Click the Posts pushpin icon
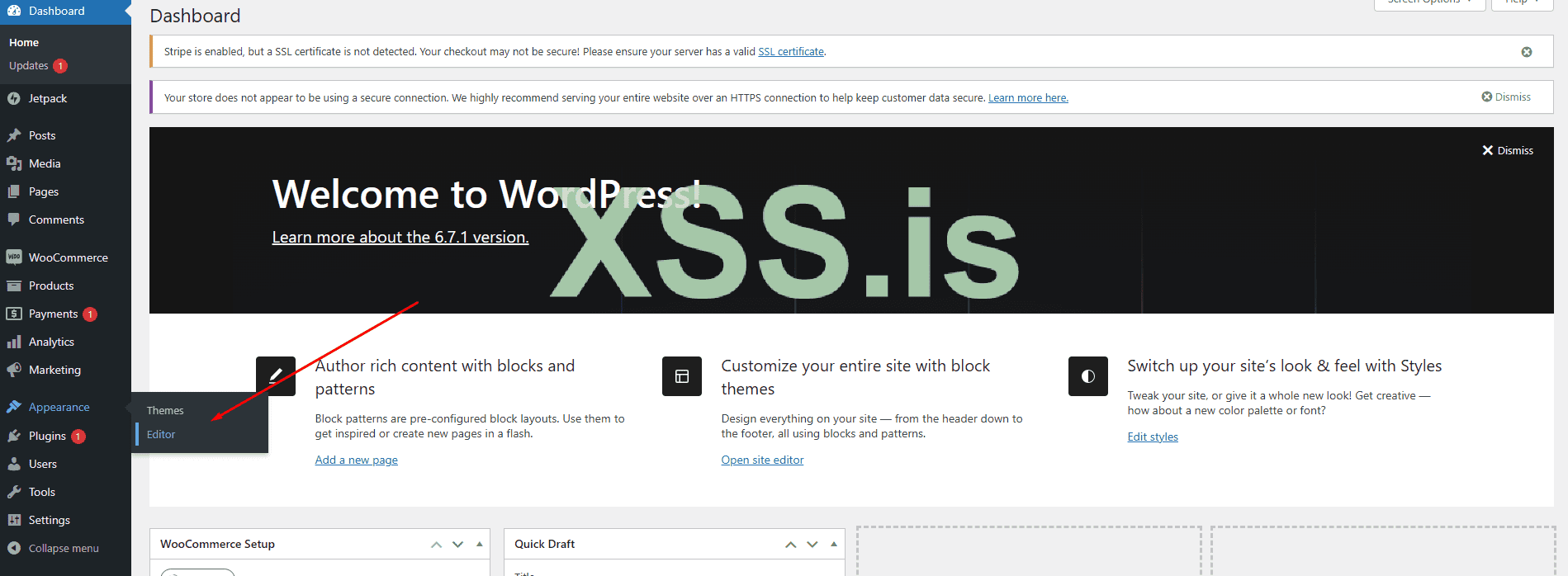Screen dimensions: 1568x576 [x=14, y=135]
